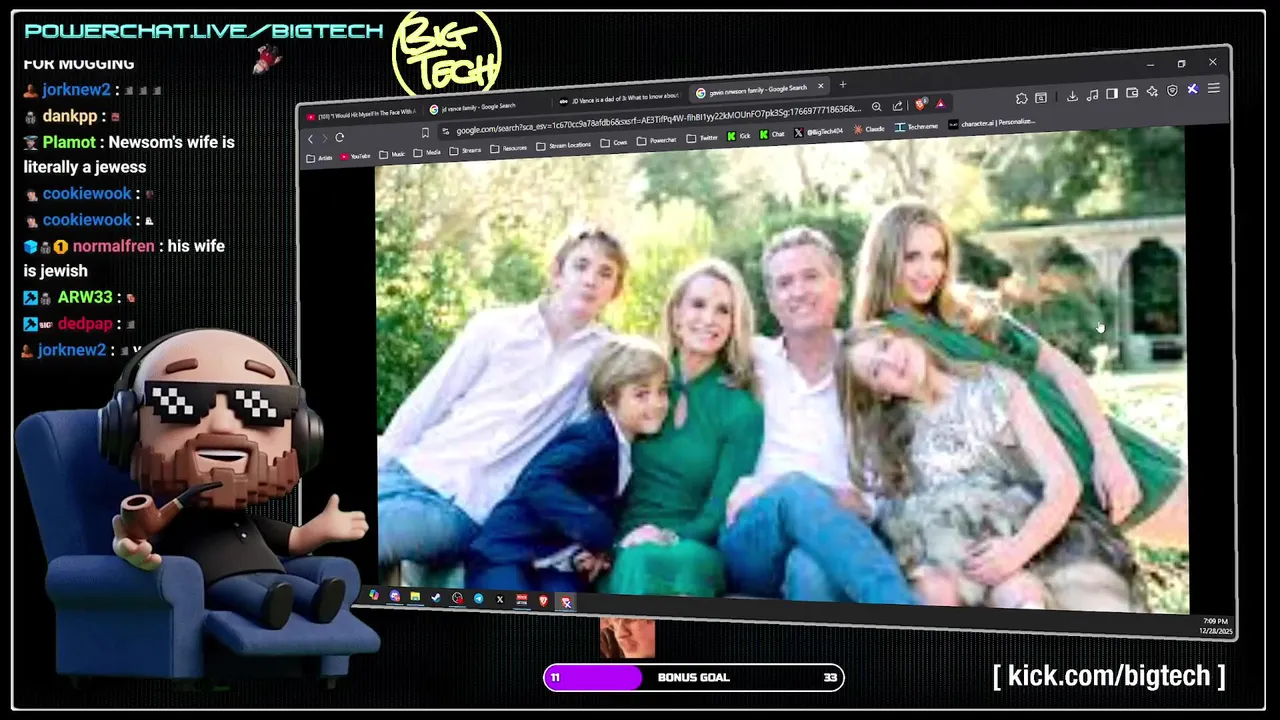Reload the page with the refresh icon
The height and width of the screenshot is (720, 1280).
[x=339, y=137]
